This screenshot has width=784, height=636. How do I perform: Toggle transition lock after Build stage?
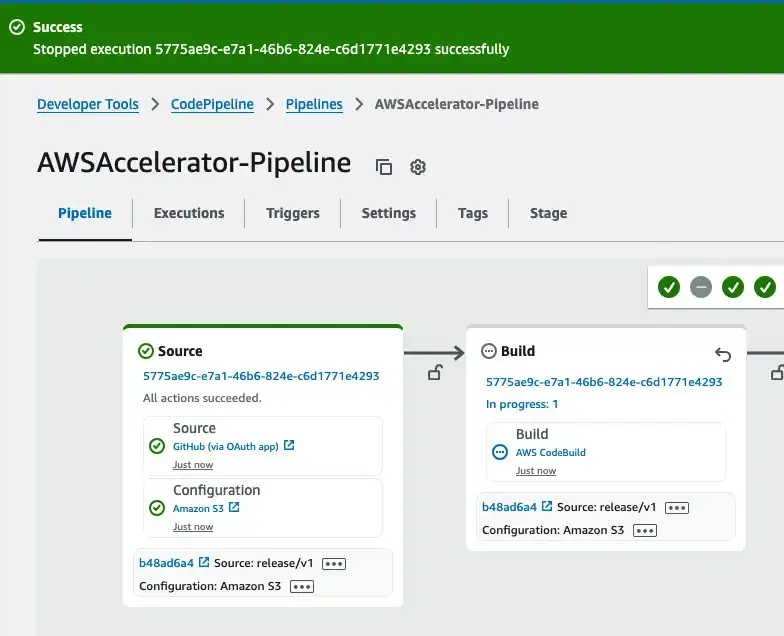pos(778,372)
